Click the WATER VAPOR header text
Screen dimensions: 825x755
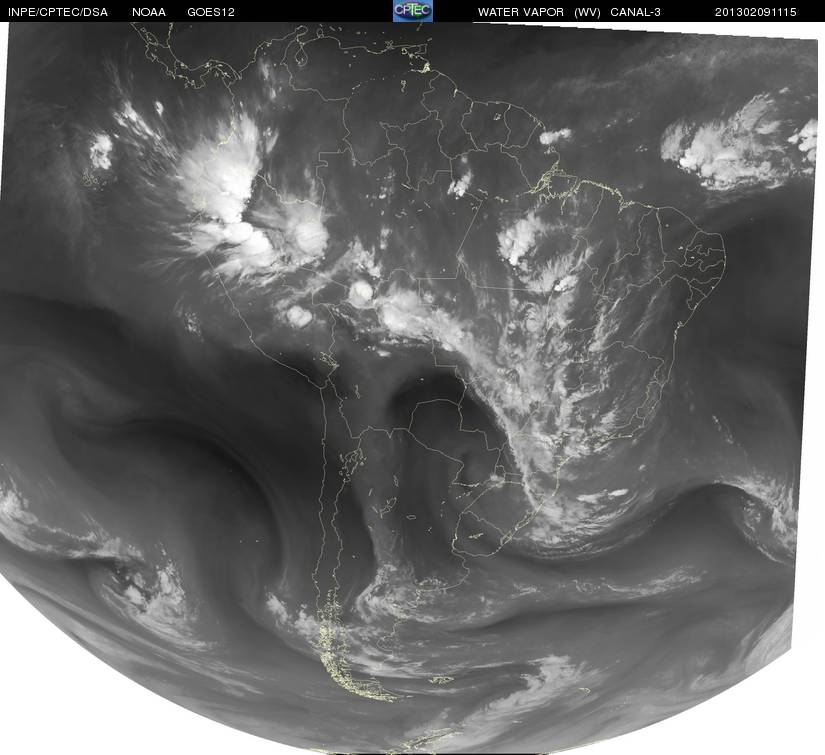point(521,12)
